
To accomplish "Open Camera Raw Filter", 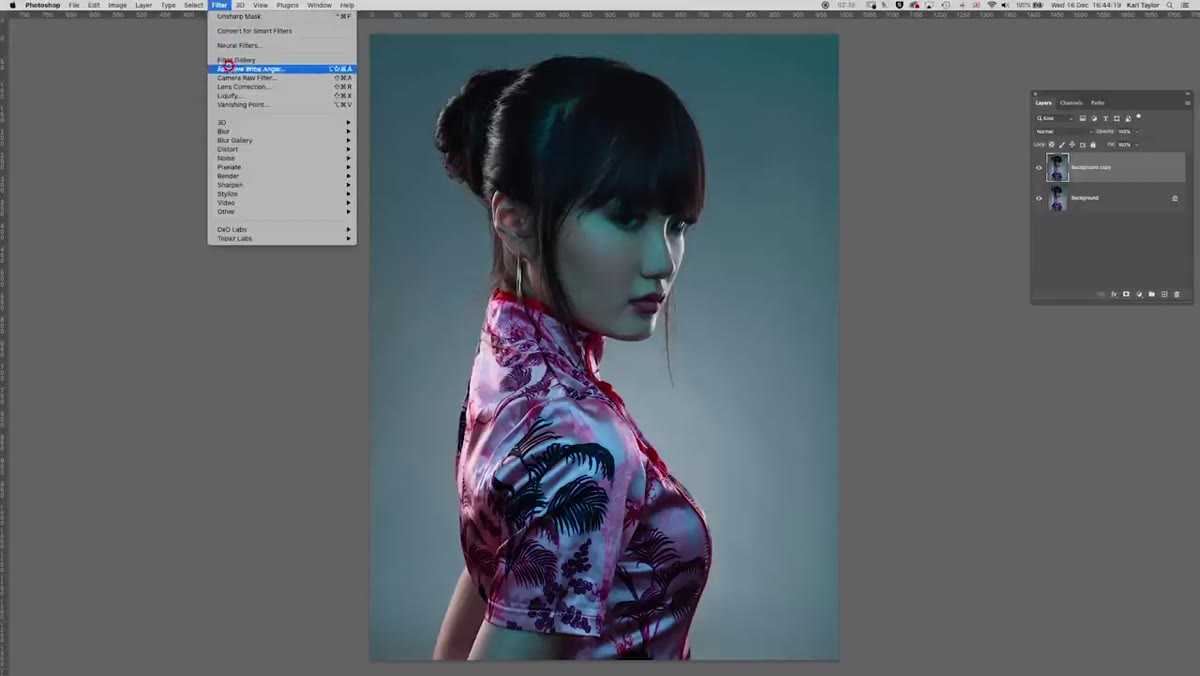I will [x=282, y=78].
